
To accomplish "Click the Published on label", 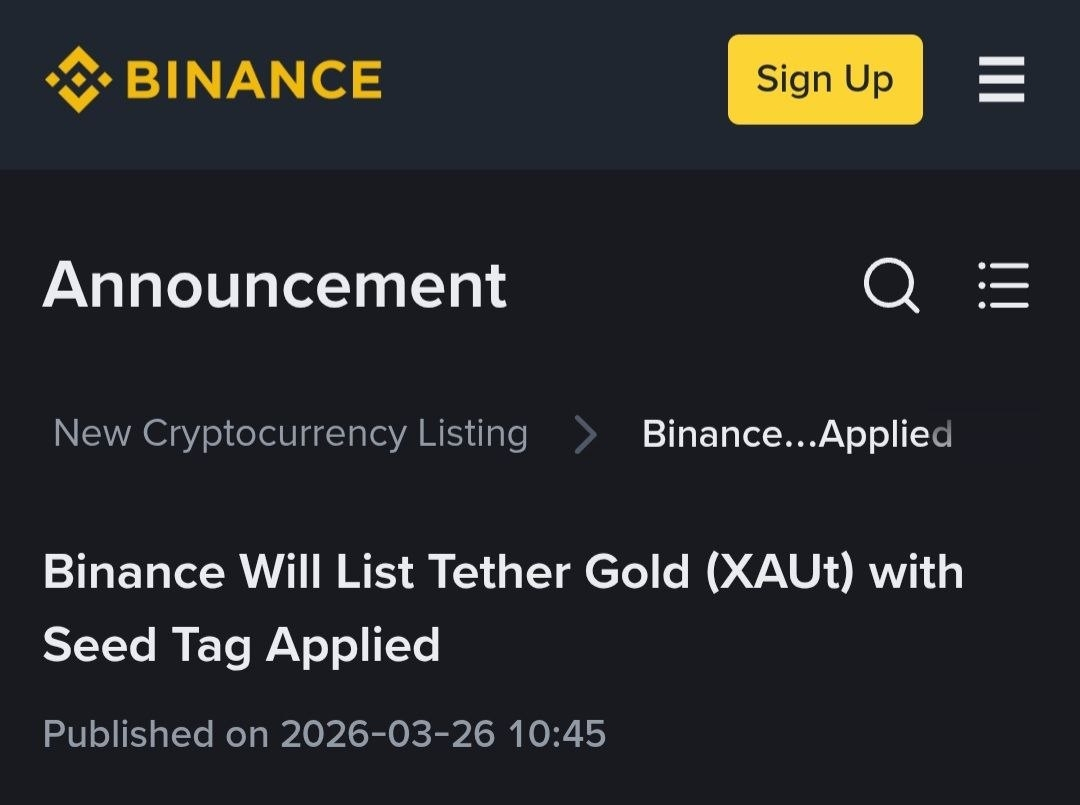I will coord(156,734).
